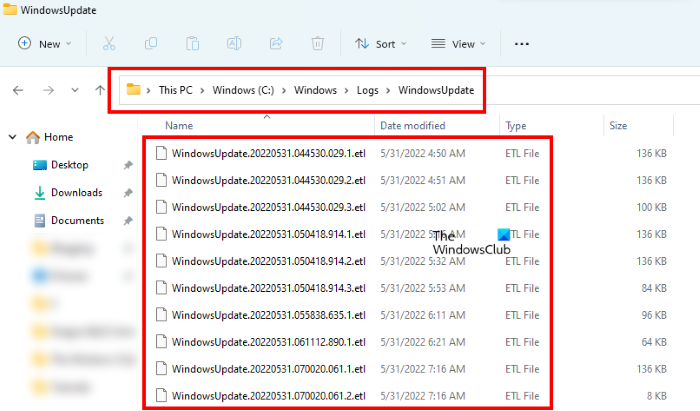Viewport: 700px width, 411px height.
Task: Click the 96 KB size cell
Action: click(654, 315)
